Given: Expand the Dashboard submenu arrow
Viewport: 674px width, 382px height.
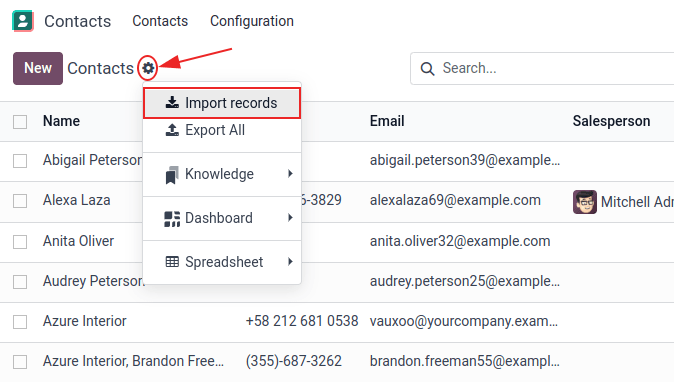Looking at the screenshot, I should click(291, 218).
